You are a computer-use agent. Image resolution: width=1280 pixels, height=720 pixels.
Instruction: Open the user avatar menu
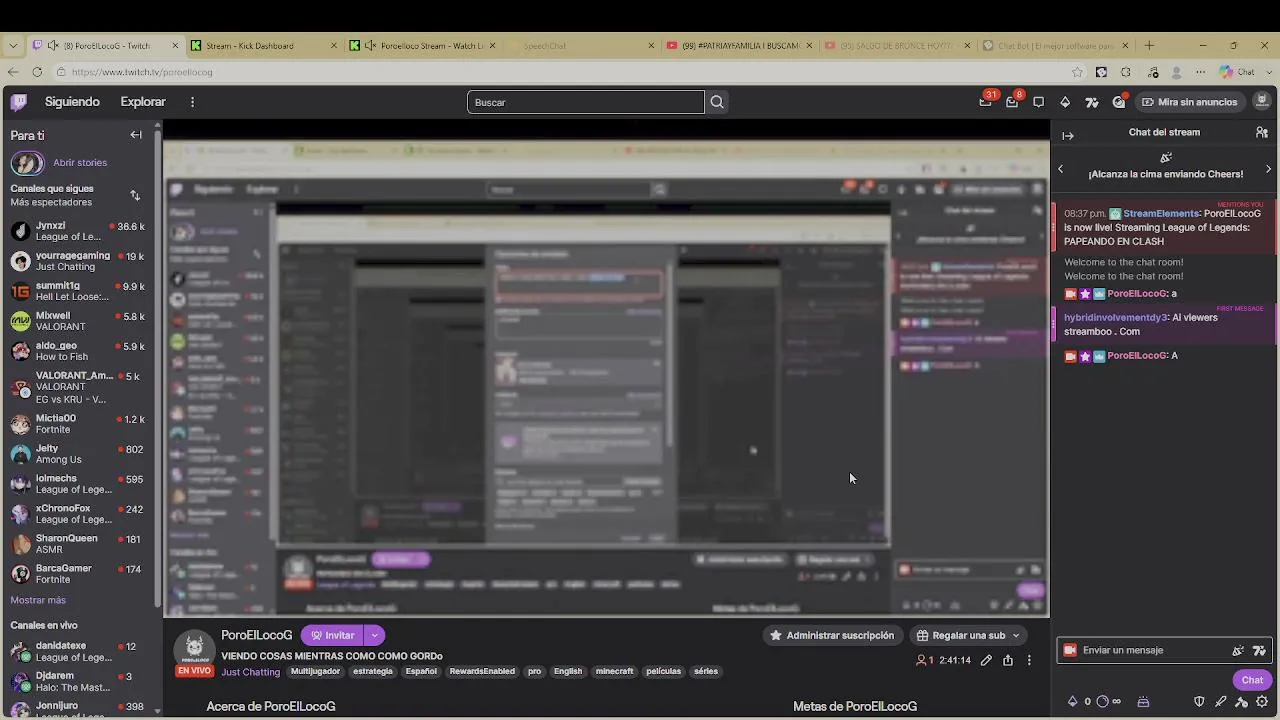pos(1262,101)
